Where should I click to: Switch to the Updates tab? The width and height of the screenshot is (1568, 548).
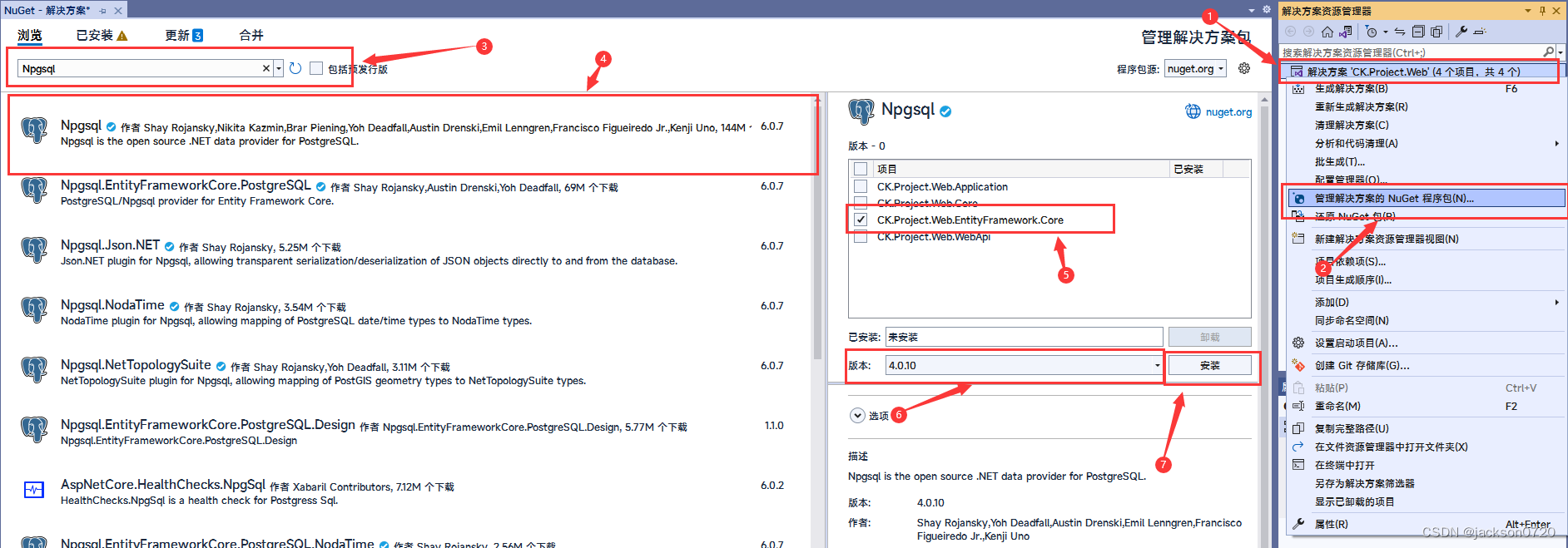pos(184,35)
